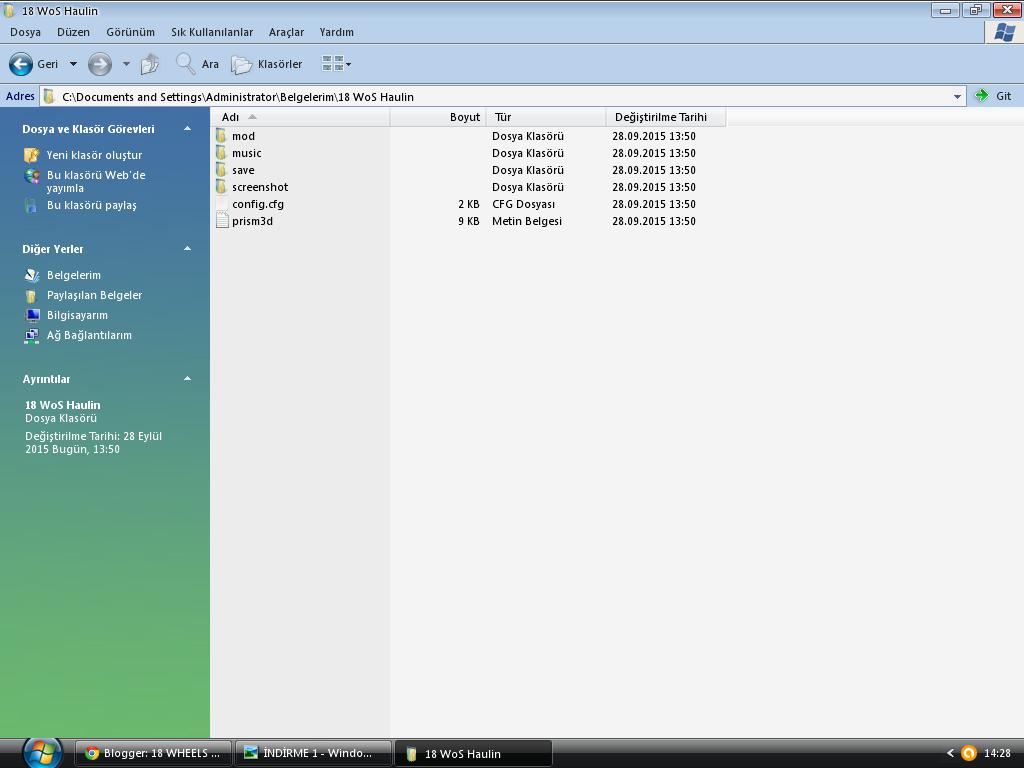This screenshot has height=768, width=1024.
Task: Open the Windows Start orb
Action: [42, 752]
